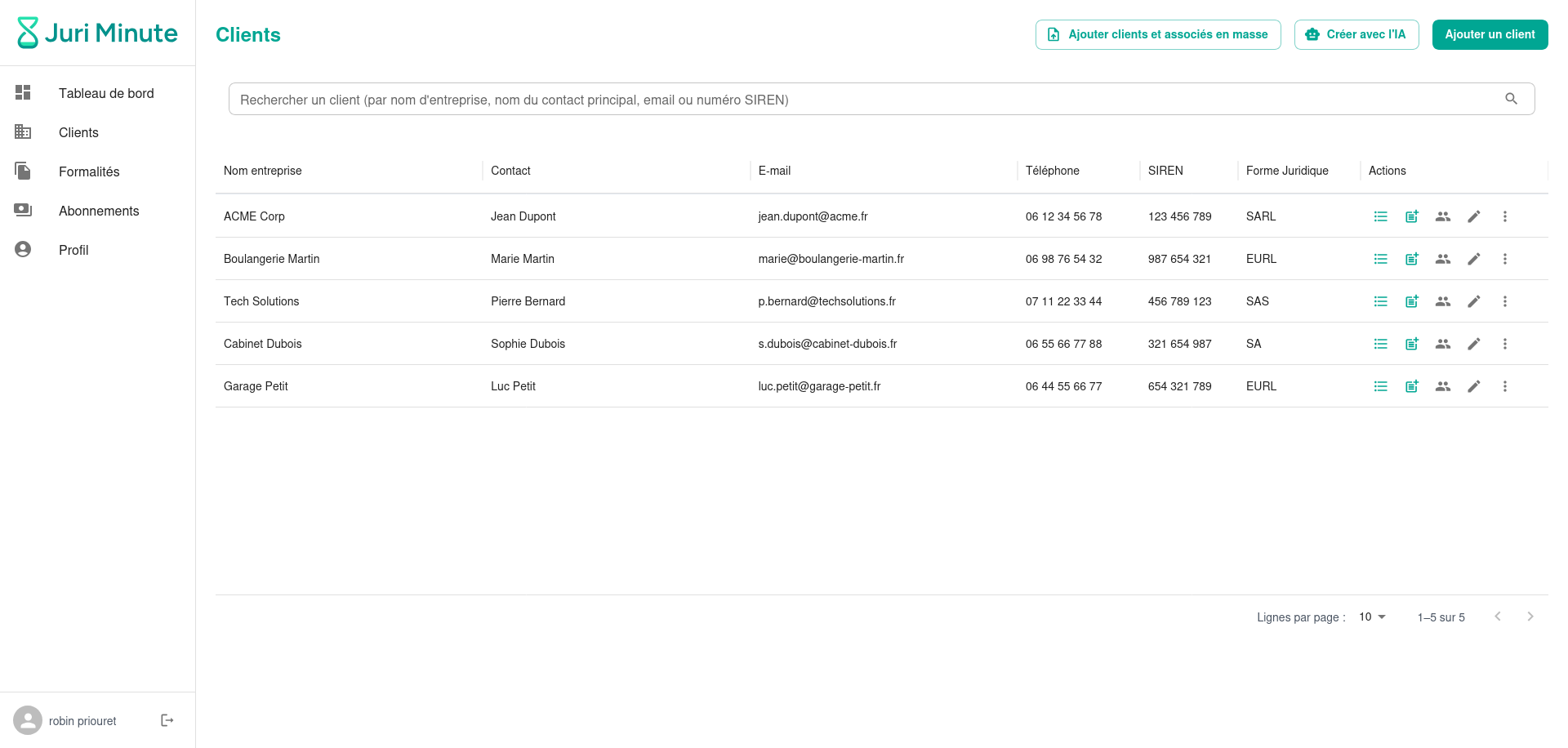The height and width of the screenshot is (748, 1568).
Task: Click the client search input field
Action: coord(735,98)
